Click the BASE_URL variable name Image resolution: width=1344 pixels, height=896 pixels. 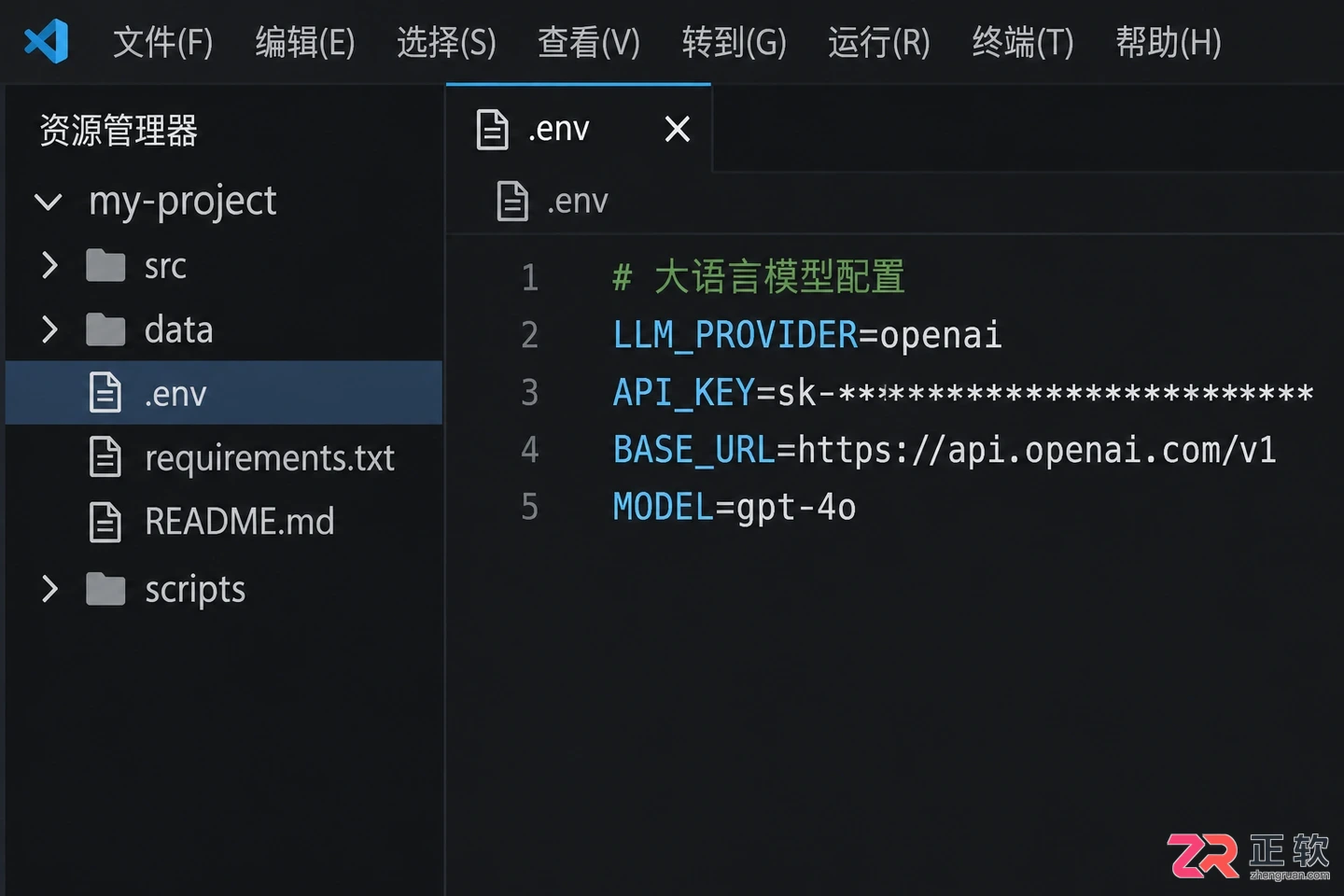tap(693, 451)
